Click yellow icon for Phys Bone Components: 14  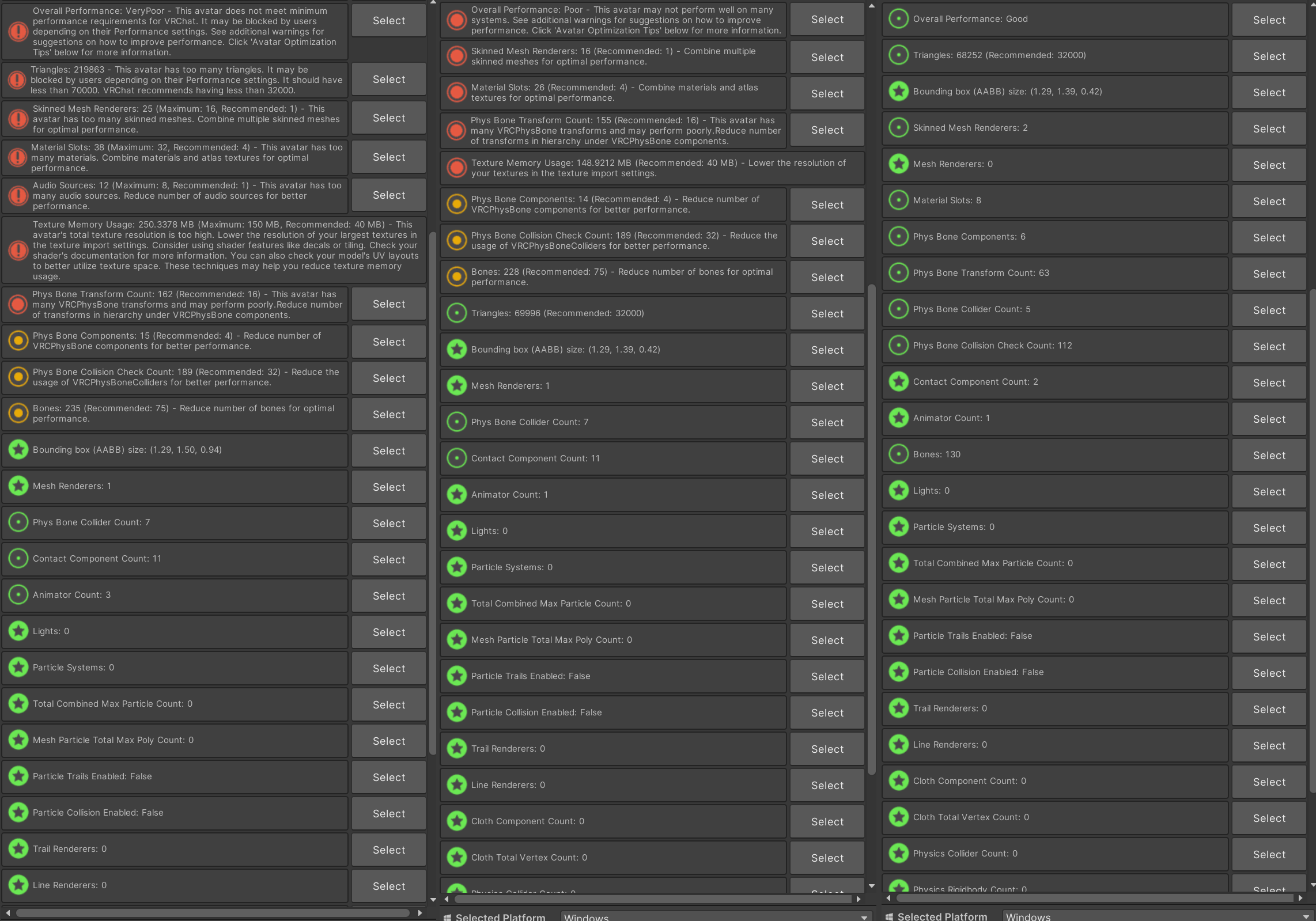456,204
